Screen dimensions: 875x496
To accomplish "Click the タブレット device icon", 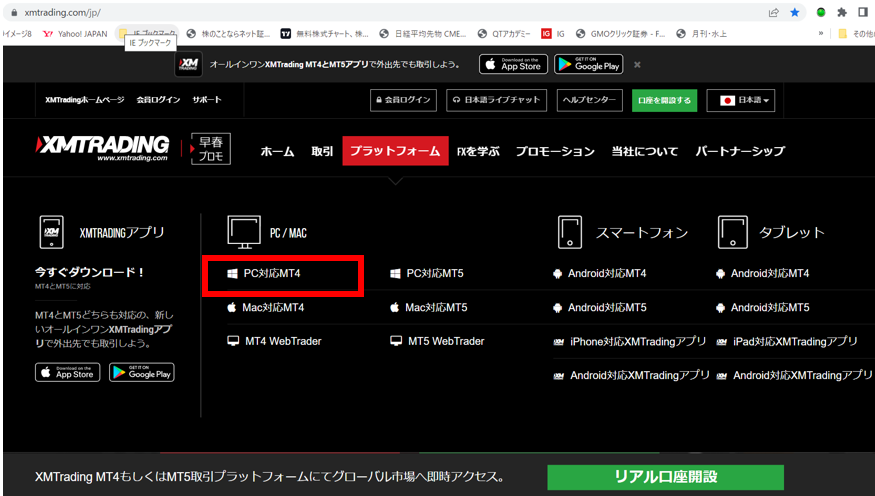I will click(x=733, y=232).
